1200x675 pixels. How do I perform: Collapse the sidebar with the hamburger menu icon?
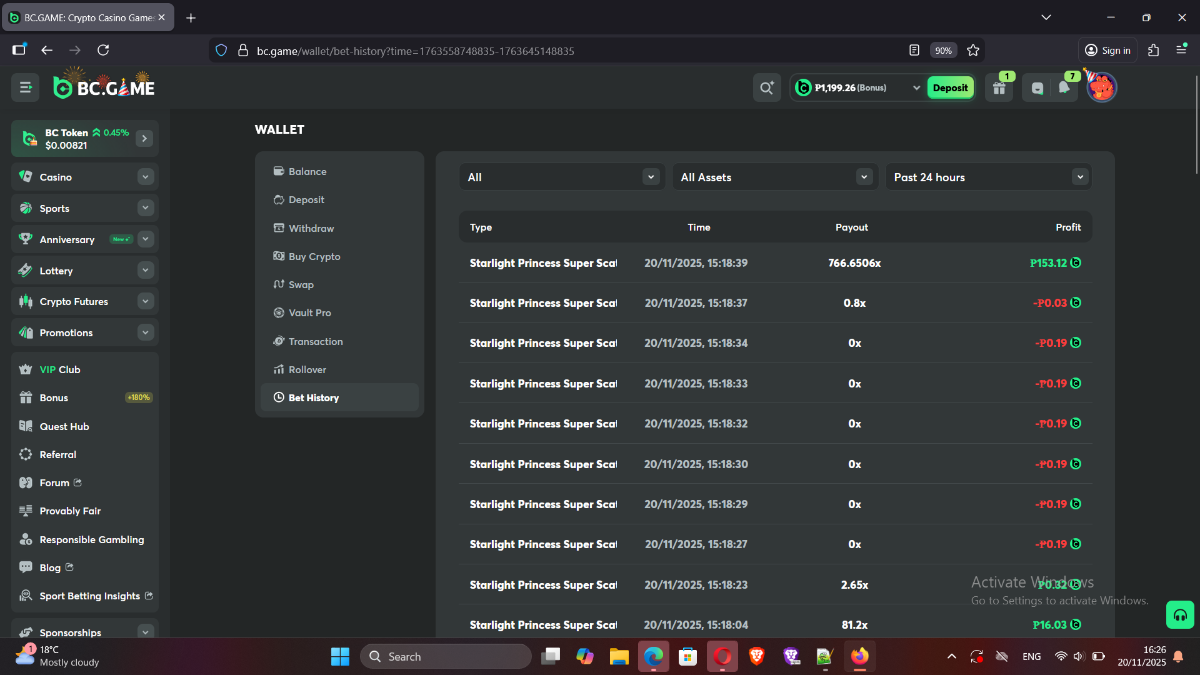click(25, 88)
